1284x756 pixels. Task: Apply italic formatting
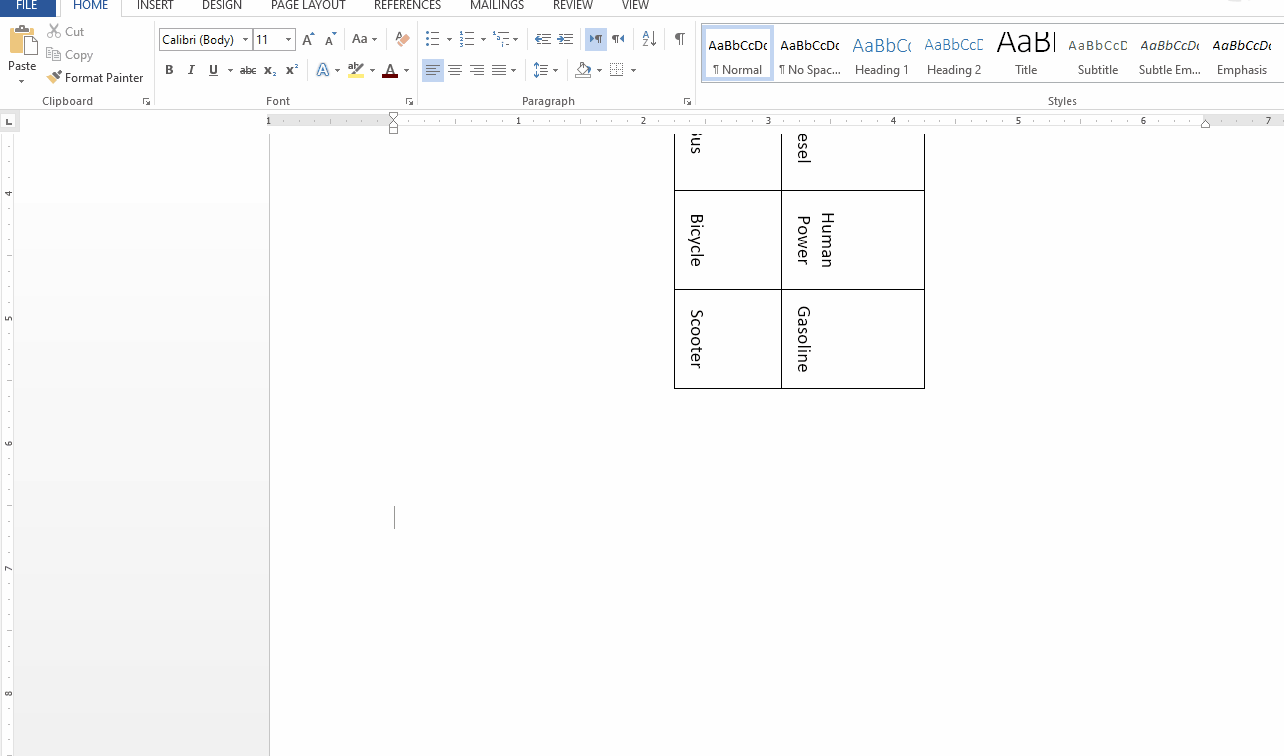(190, 70)
